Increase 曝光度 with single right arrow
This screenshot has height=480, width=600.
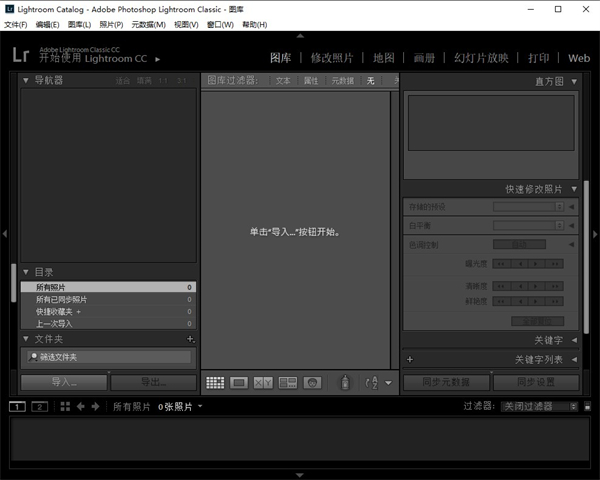tap(536, 264)
